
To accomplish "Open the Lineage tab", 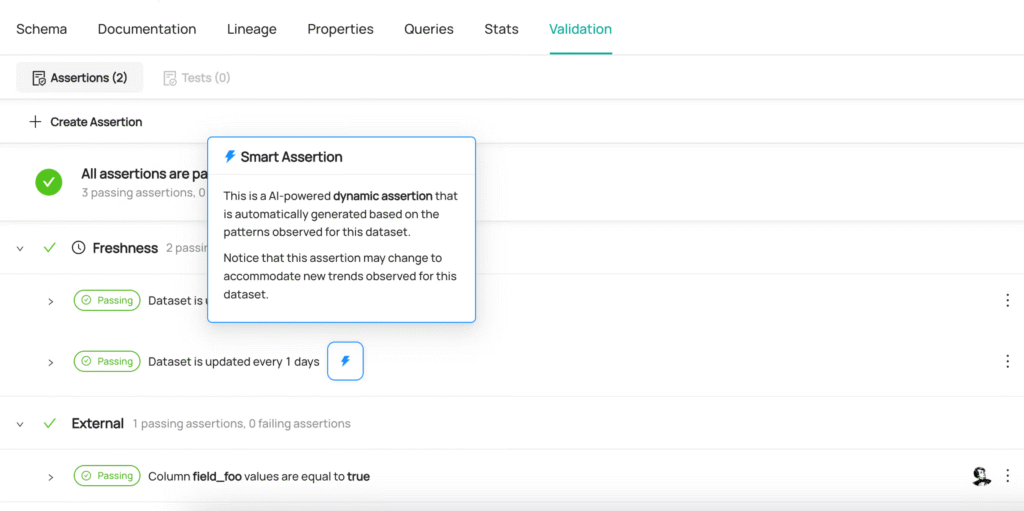I will click(251, 29).
